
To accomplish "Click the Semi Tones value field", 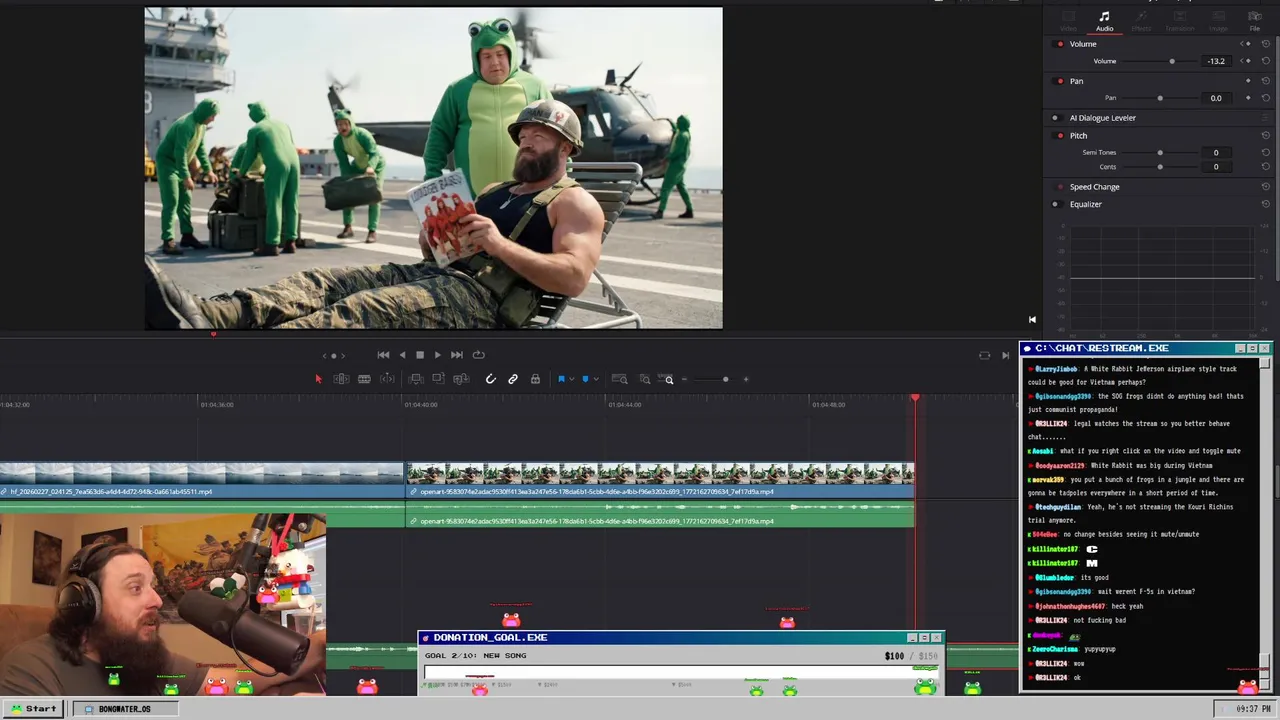I will tap(1216, 153).
